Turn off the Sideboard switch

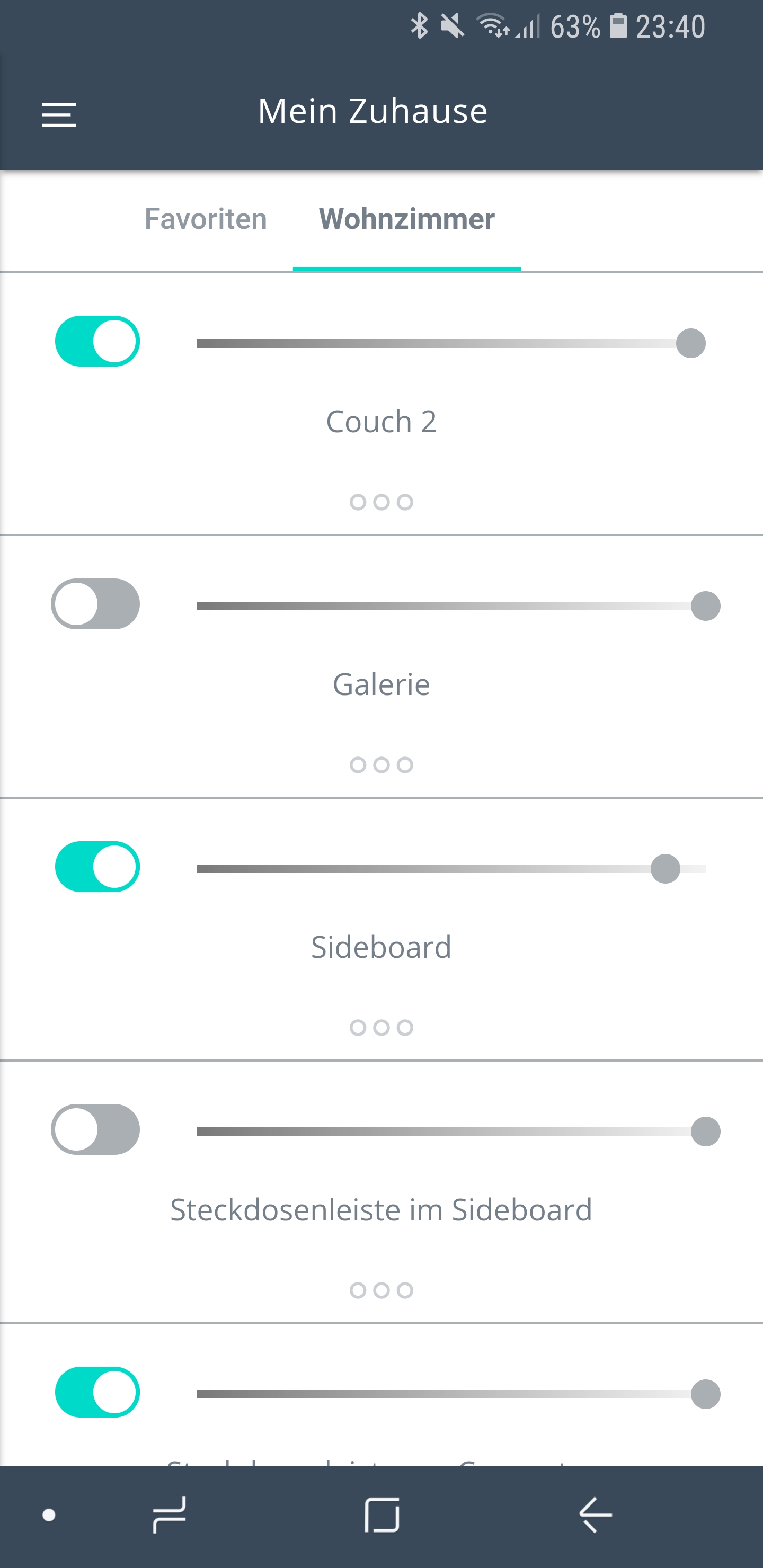97,867
